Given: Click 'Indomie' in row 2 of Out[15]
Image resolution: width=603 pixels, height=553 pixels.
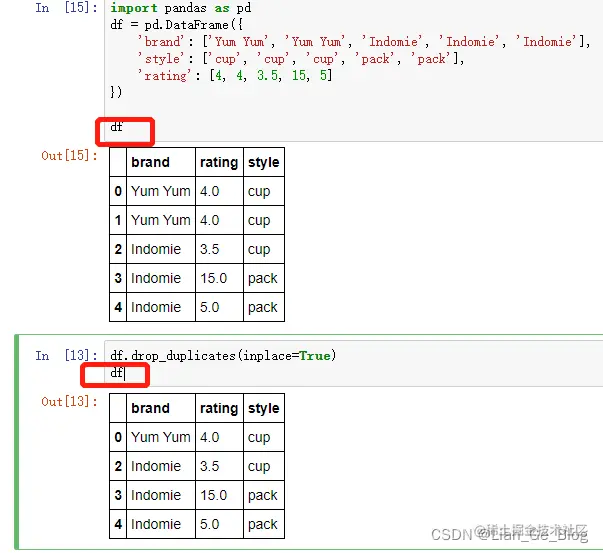Looking at the screenshot, I should (156, 249).
